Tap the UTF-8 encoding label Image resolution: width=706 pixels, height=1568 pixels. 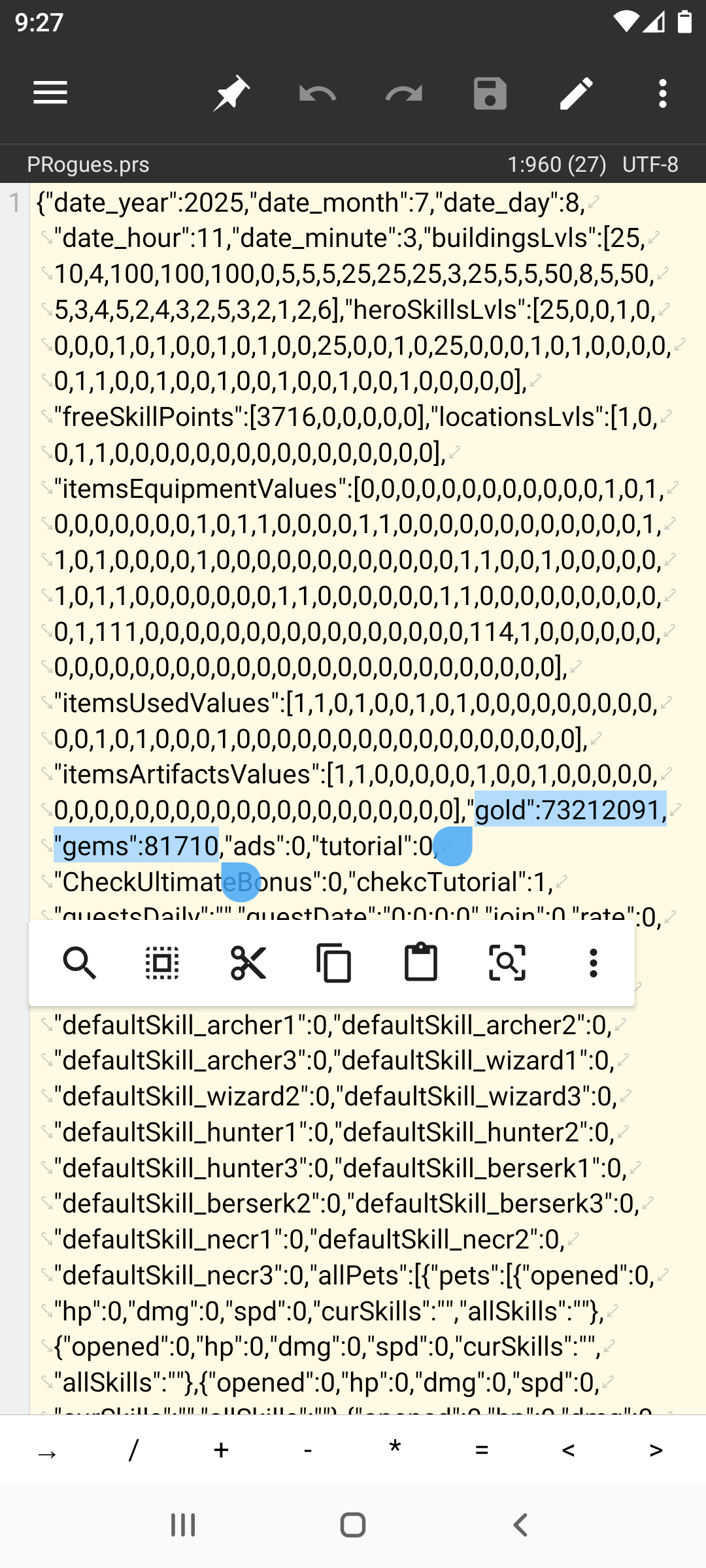pos(650,164)
